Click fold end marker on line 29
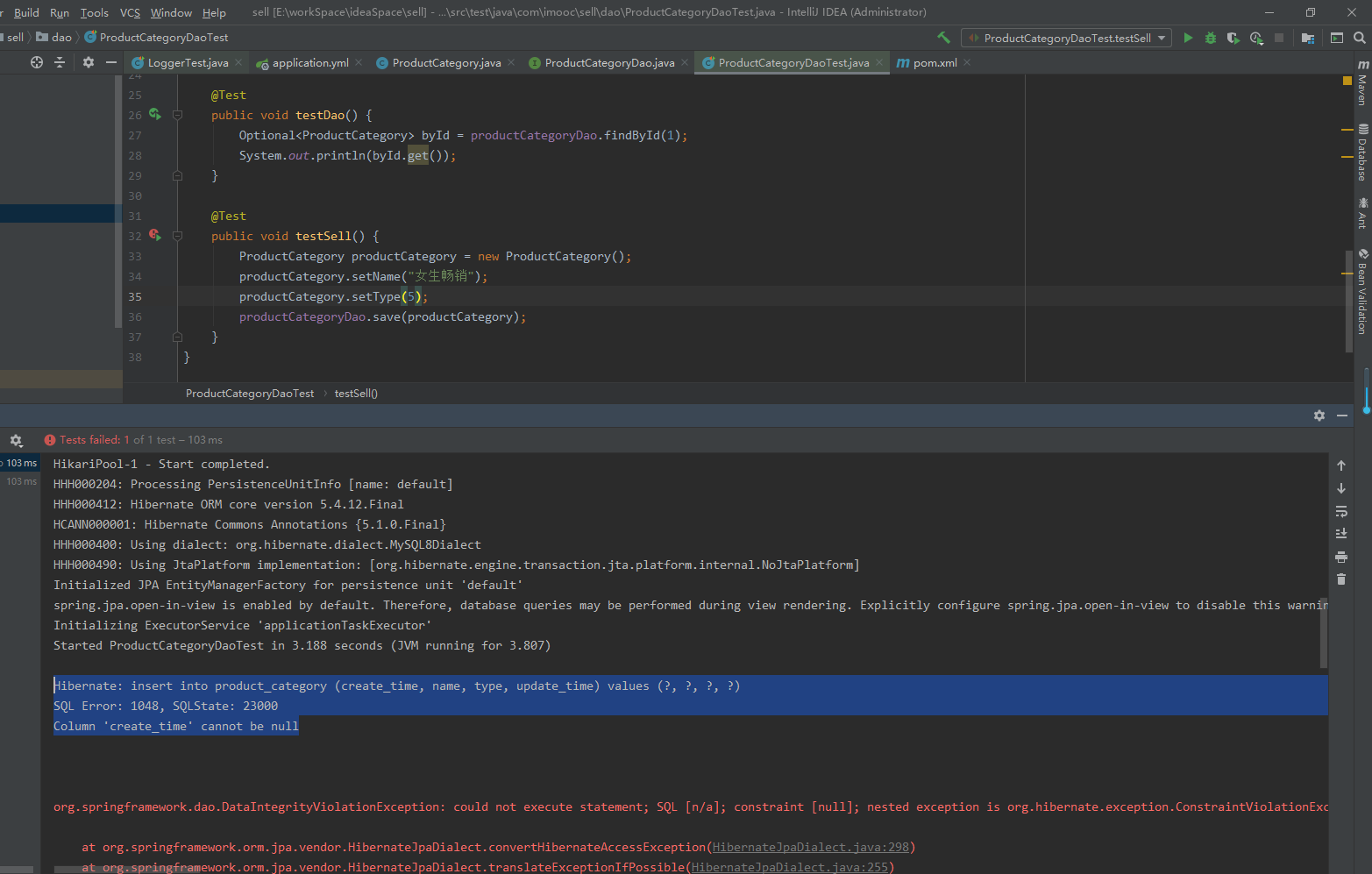The image size is (1372, 874). pyautogui.click(x=177, y=175)
